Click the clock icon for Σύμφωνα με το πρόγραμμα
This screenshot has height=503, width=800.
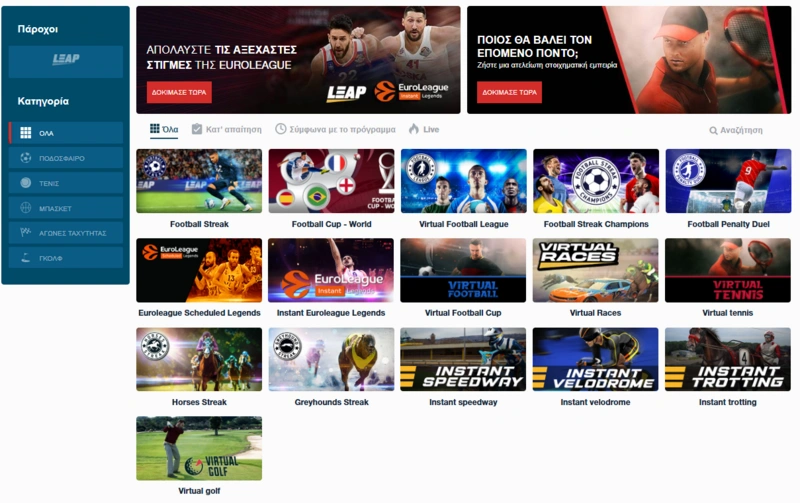click(281, 129)
